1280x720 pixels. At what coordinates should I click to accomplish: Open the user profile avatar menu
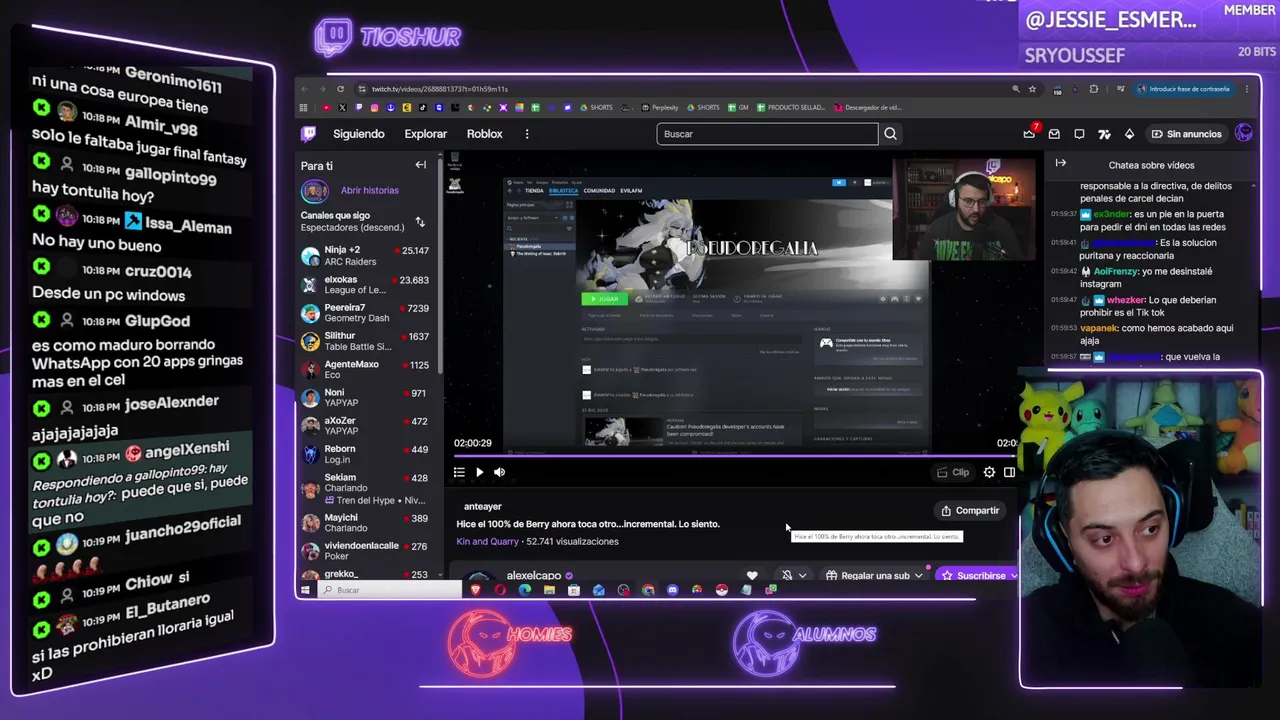pyautogui.click(x=1244, y=133)
